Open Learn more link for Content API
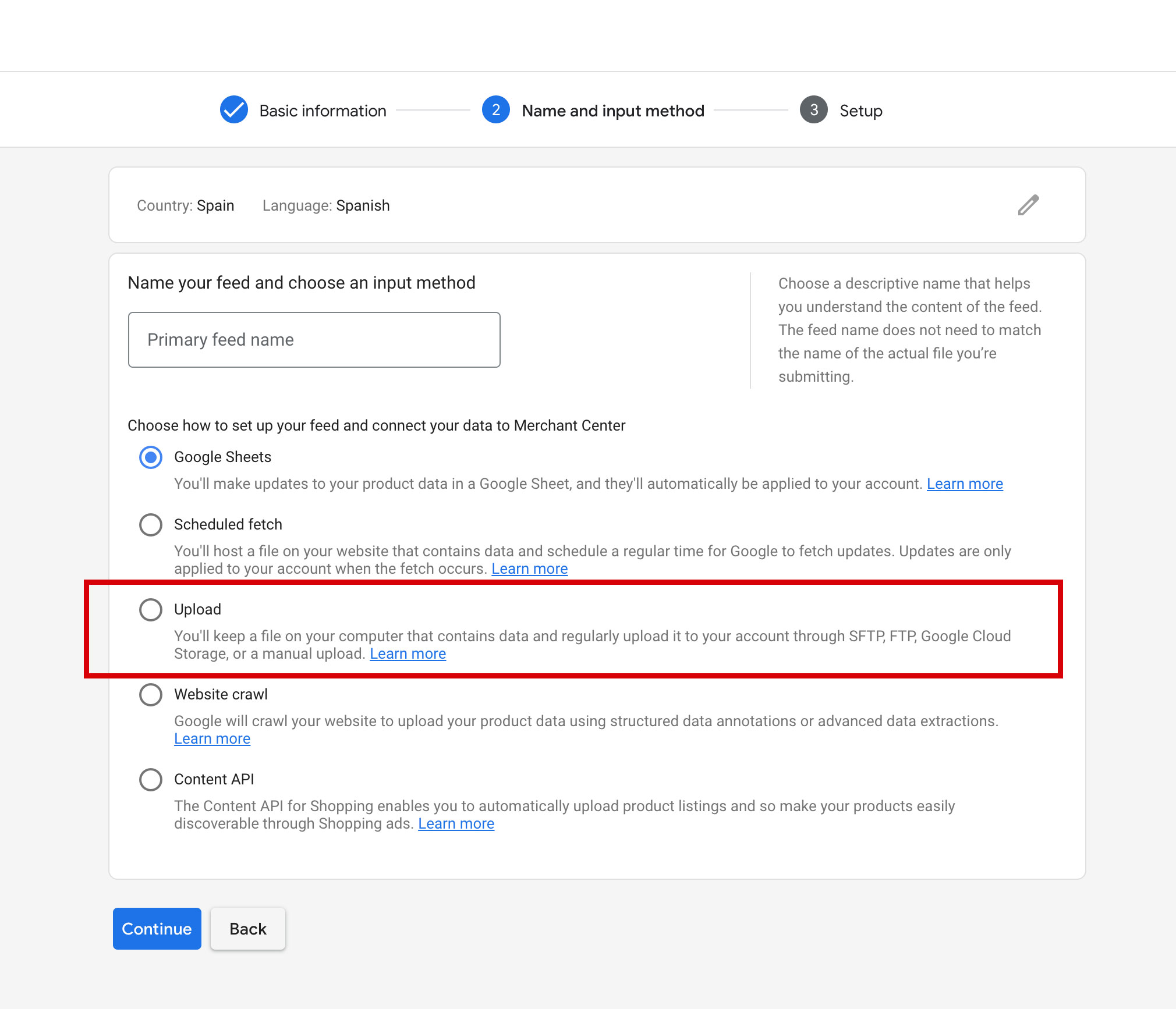This screenshot has width=1176, height=1009. point(456,823)
